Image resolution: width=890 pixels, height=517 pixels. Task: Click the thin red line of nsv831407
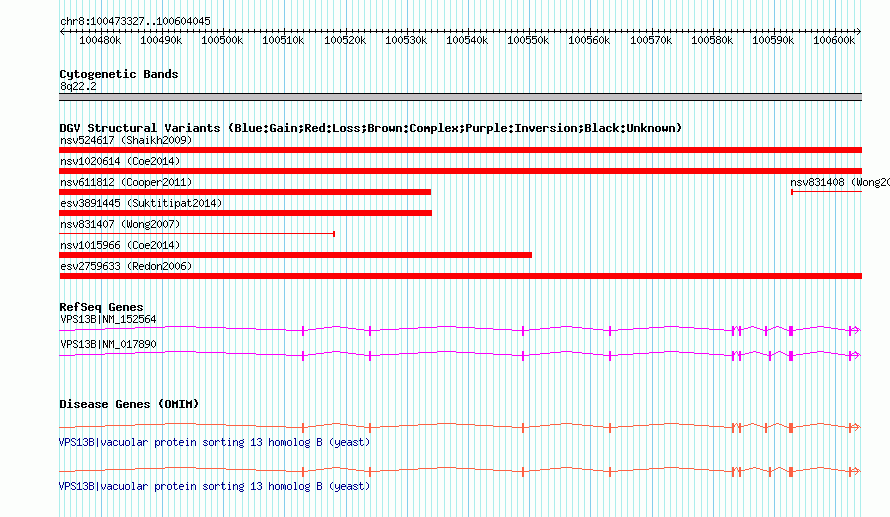click(197, 234)
